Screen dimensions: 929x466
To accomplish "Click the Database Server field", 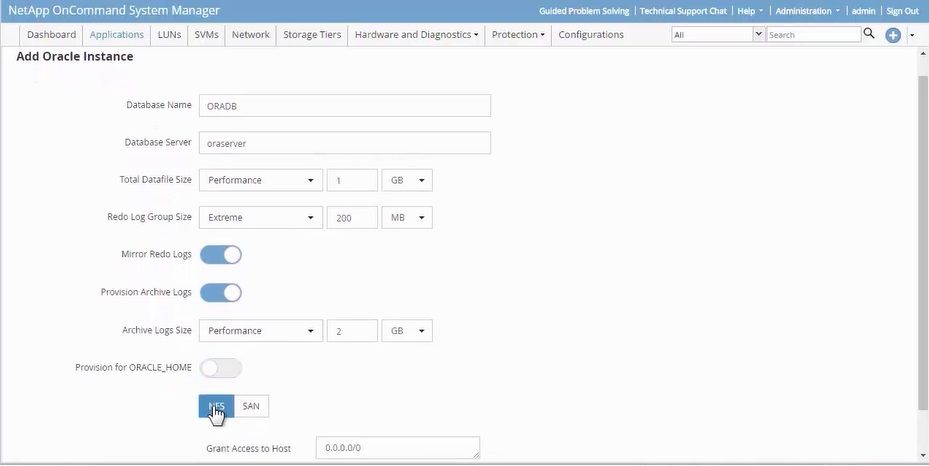I will click(x=345, y=143).
